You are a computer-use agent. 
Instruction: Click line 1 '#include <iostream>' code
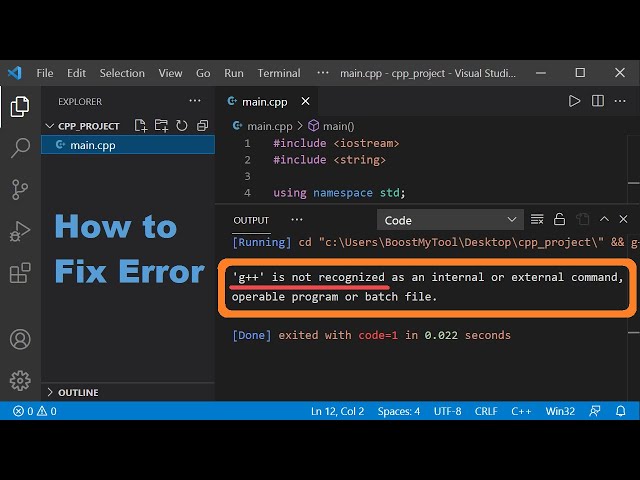(x=336, y=143)
